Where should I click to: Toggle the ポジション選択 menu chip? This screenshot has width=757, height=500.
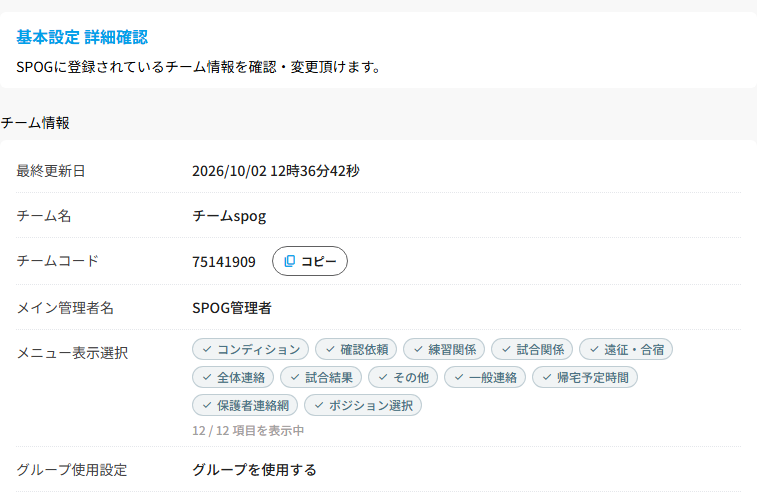[x=363, y=405]
